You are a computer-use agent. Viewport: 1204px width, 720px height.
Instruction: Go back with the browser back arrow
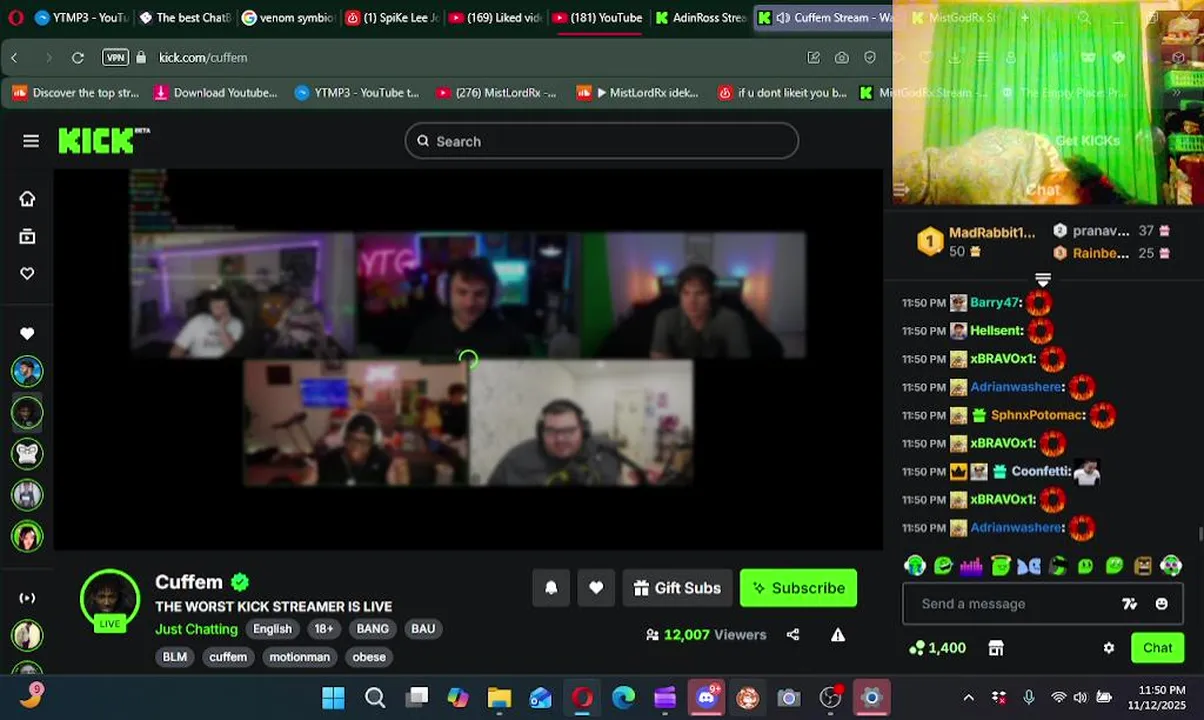(x=14, y=57)
